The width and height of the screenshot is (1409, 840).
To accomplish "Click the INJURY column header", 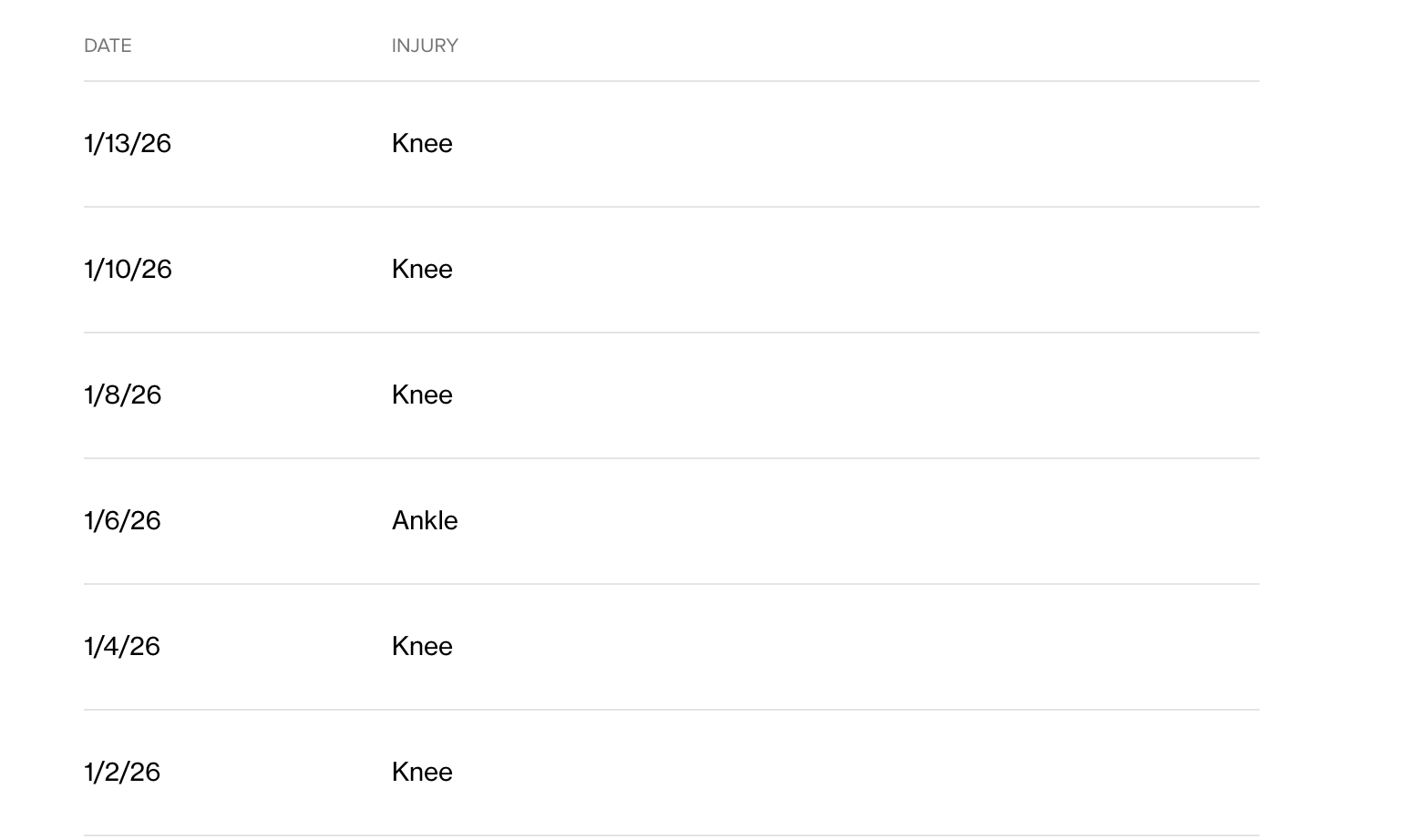I will click(425, 46).
